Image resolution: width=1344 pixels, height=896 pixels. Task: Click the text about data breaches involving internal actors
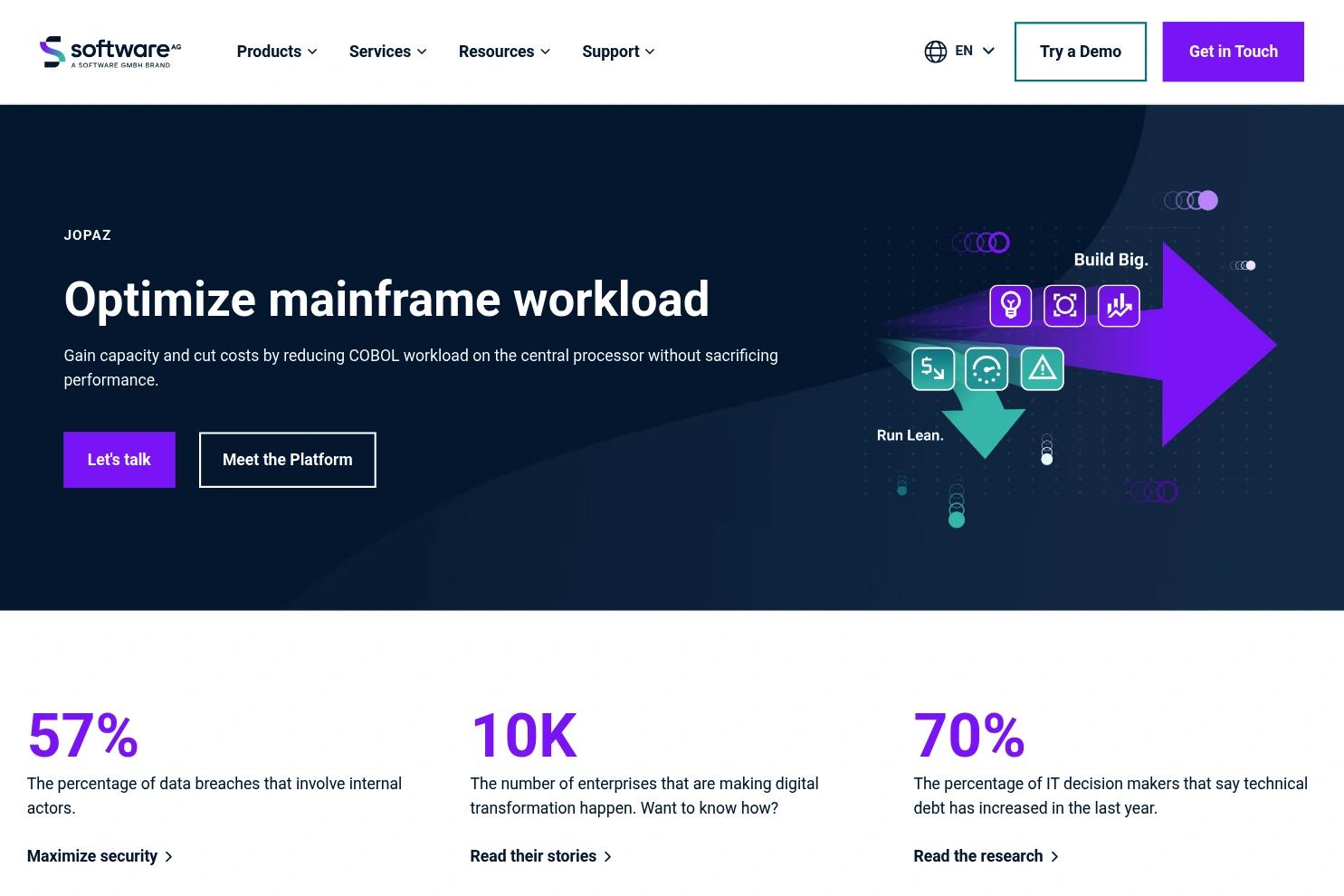[x=214, y=796]
